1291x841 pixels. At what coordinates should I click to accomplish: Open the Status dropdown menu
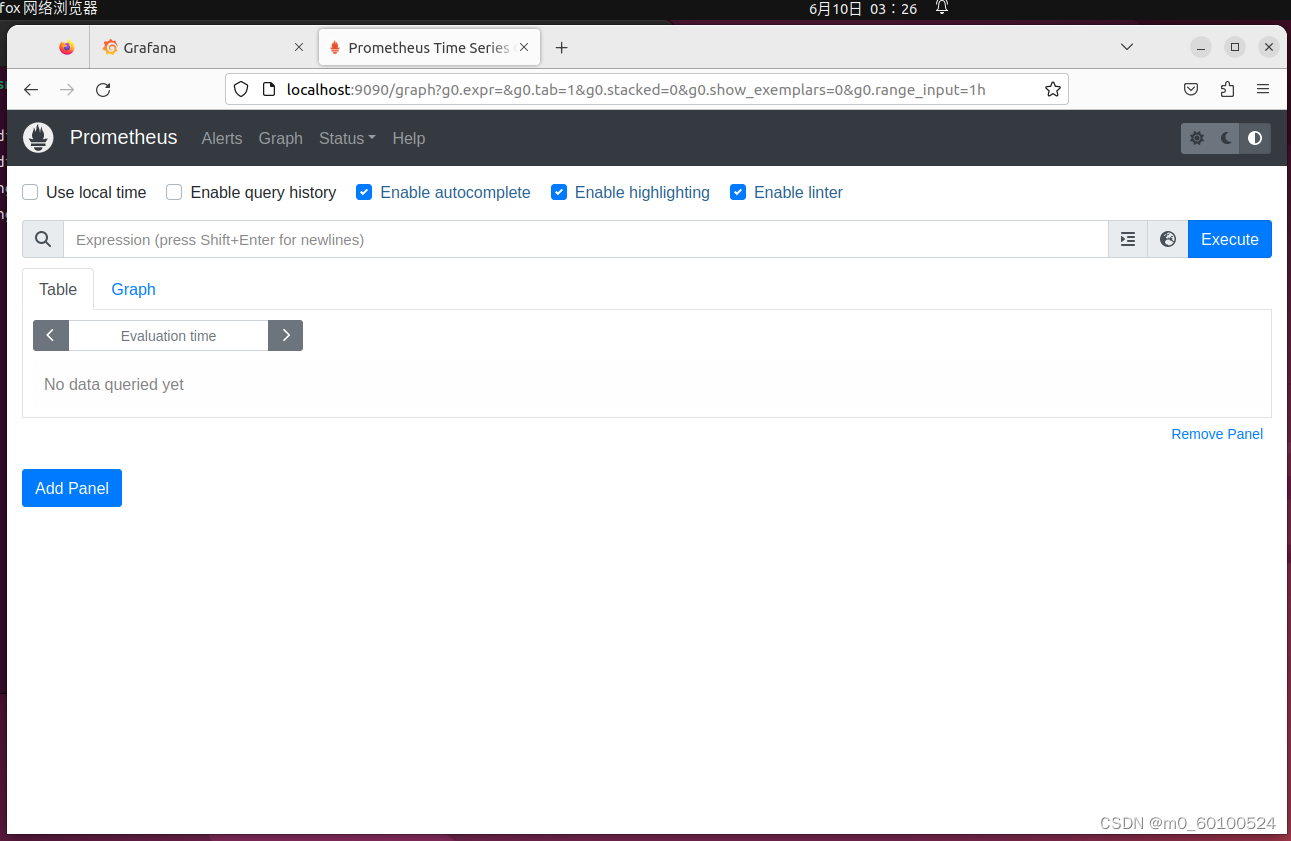tap(346, 138)
